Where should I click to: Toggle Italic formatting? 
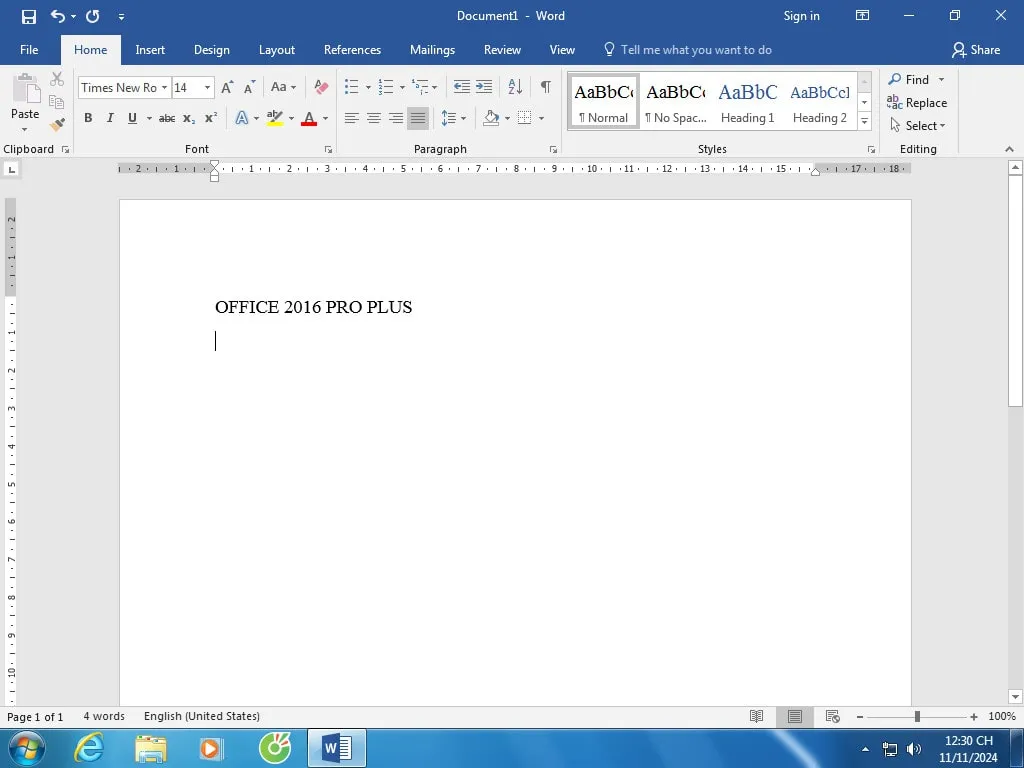tap(110, 118)
